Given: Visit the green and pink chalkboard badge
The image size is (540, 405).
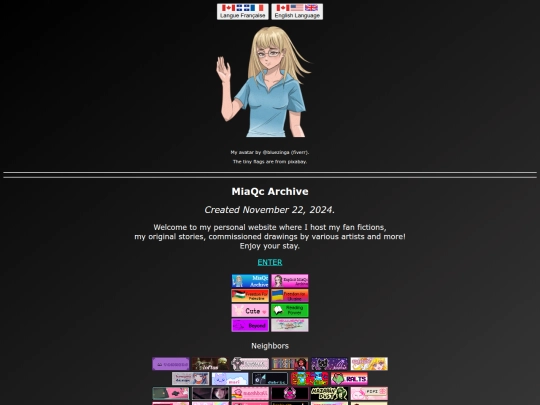Looking at the screenshot, I should tap(171, 393).
